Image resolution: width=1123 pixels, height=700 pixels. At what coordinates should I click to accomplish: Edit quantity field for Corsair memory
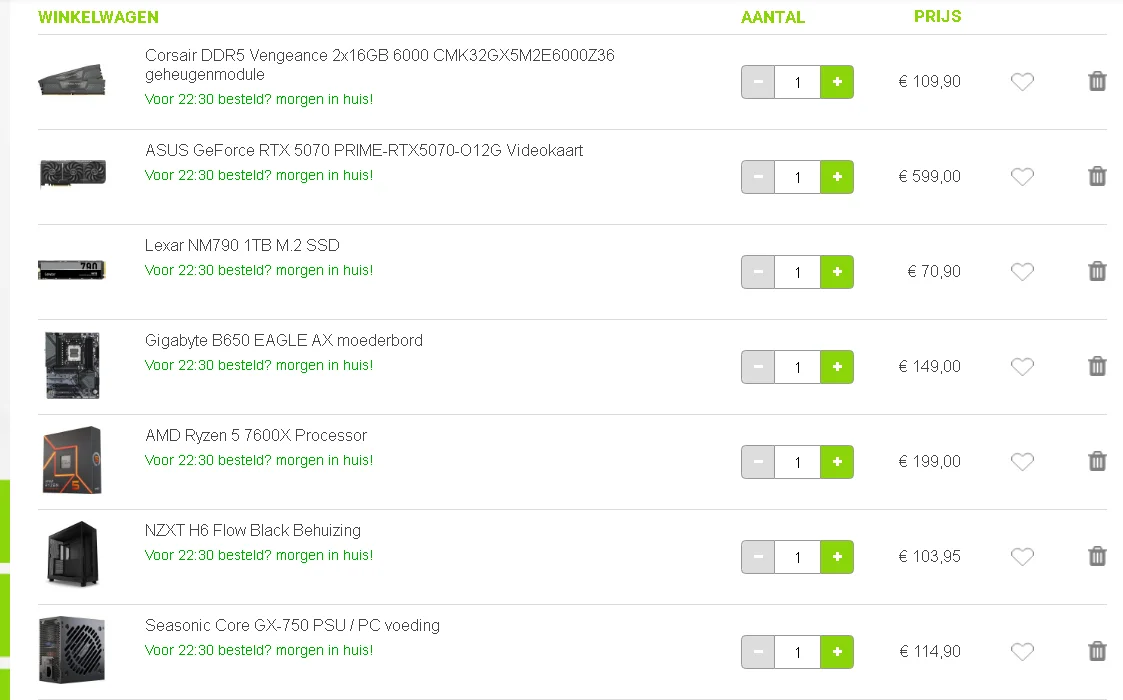click(797, 82)
